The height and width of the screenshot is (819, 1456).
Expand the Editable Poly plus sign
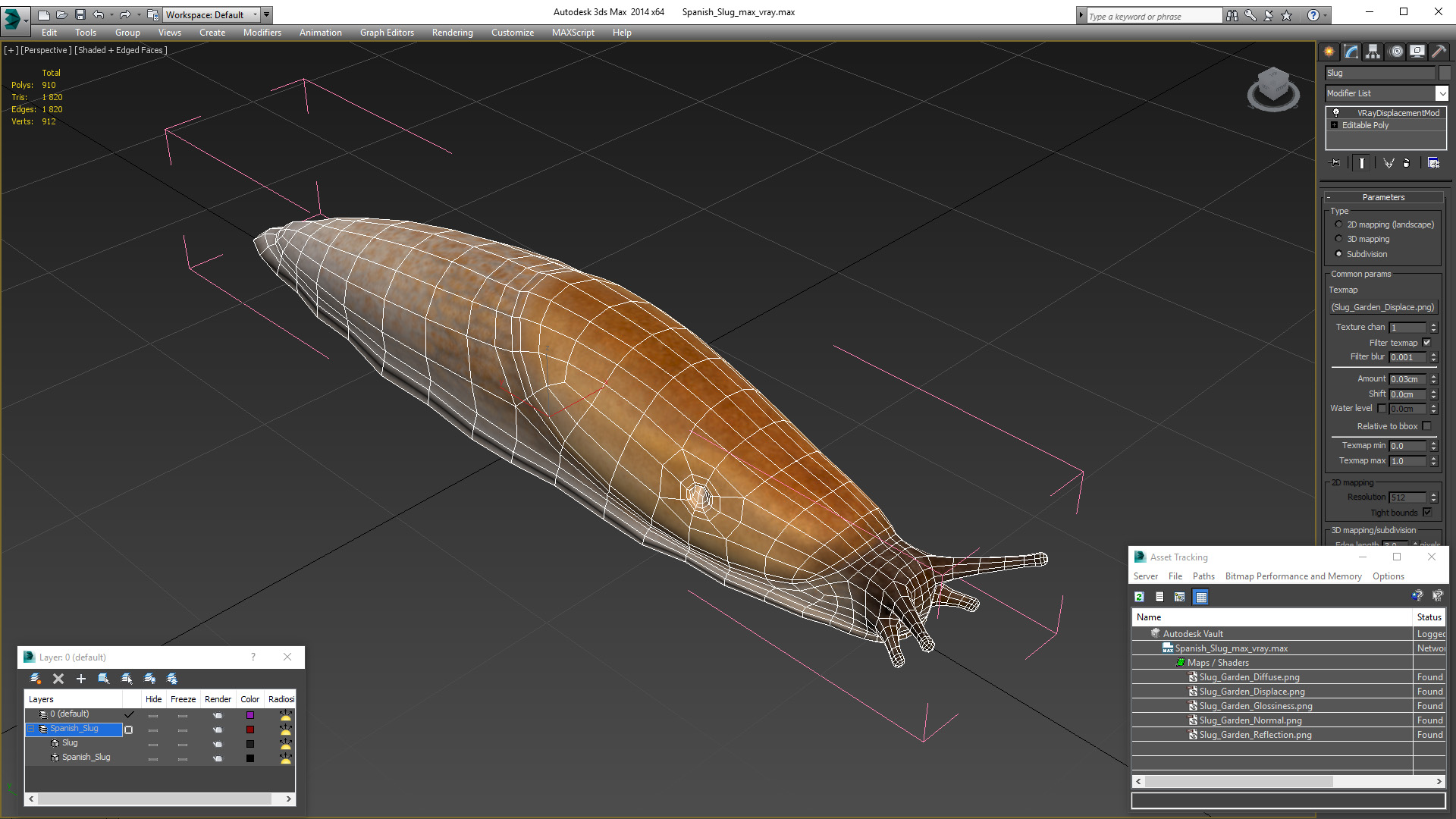[1335, 125]
